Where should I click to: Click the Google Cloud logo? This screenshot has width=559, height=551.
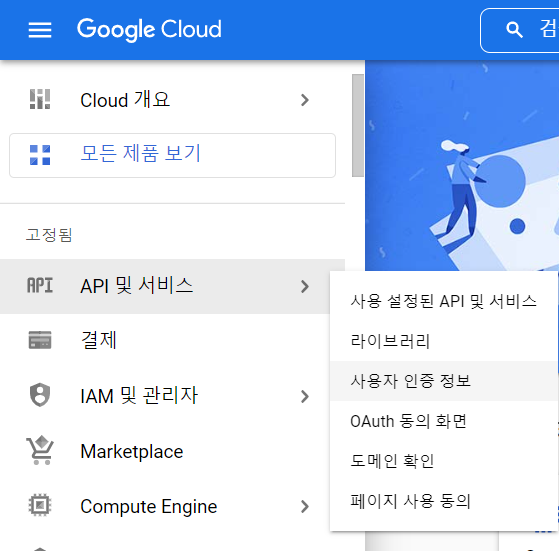(149, 30)
